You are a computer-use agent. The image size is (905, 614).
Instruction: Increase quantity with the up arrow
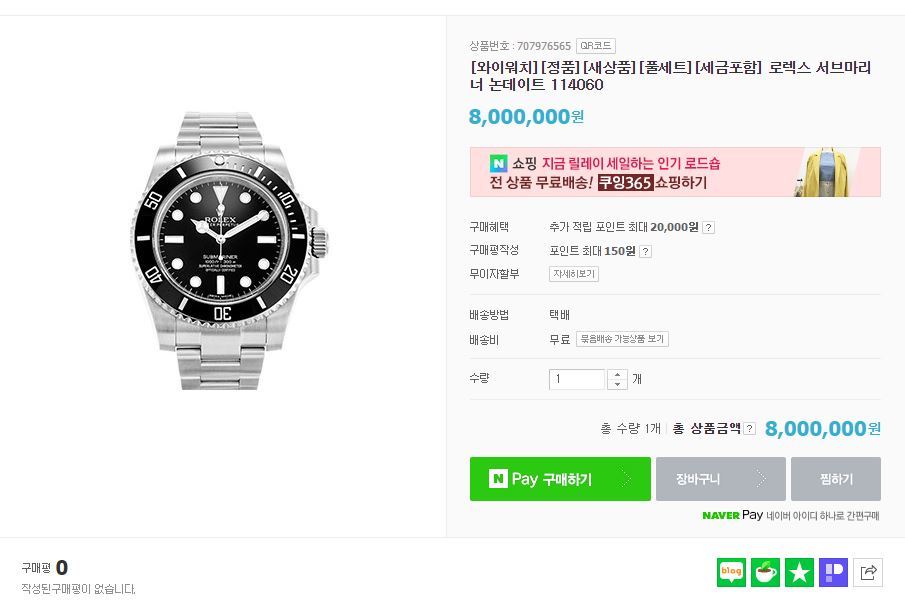[618, 374]
